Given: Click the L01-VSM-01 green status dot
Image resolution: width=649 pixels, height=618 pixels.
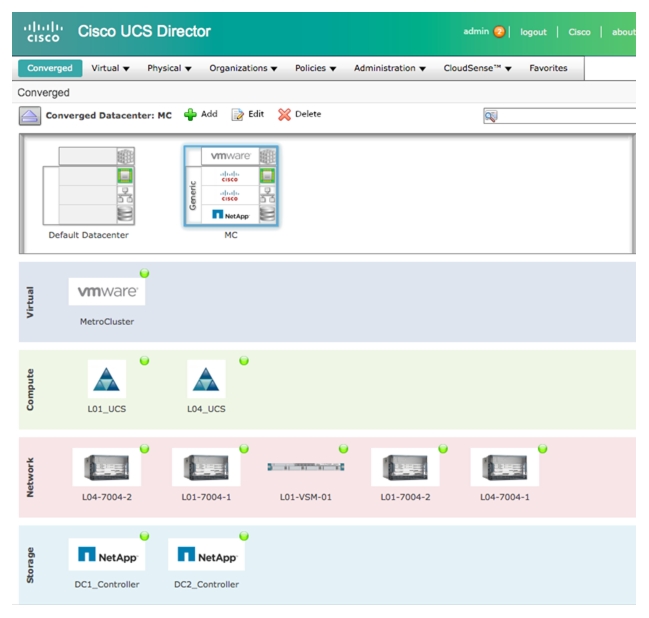Looking at the screenshot, I should (x=344, y=449).
